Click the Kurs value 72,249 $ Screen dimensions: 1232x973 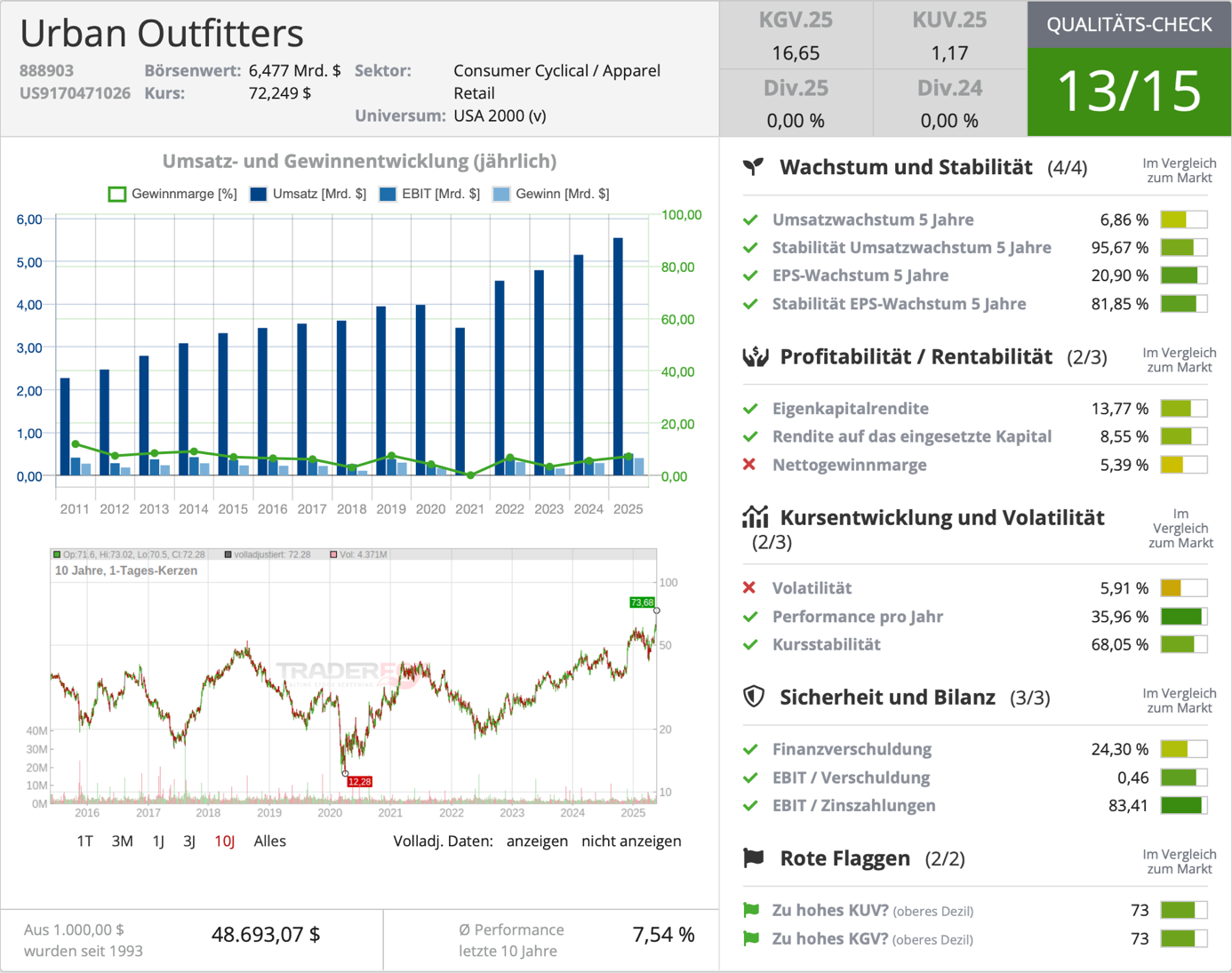tap(279, 93)
